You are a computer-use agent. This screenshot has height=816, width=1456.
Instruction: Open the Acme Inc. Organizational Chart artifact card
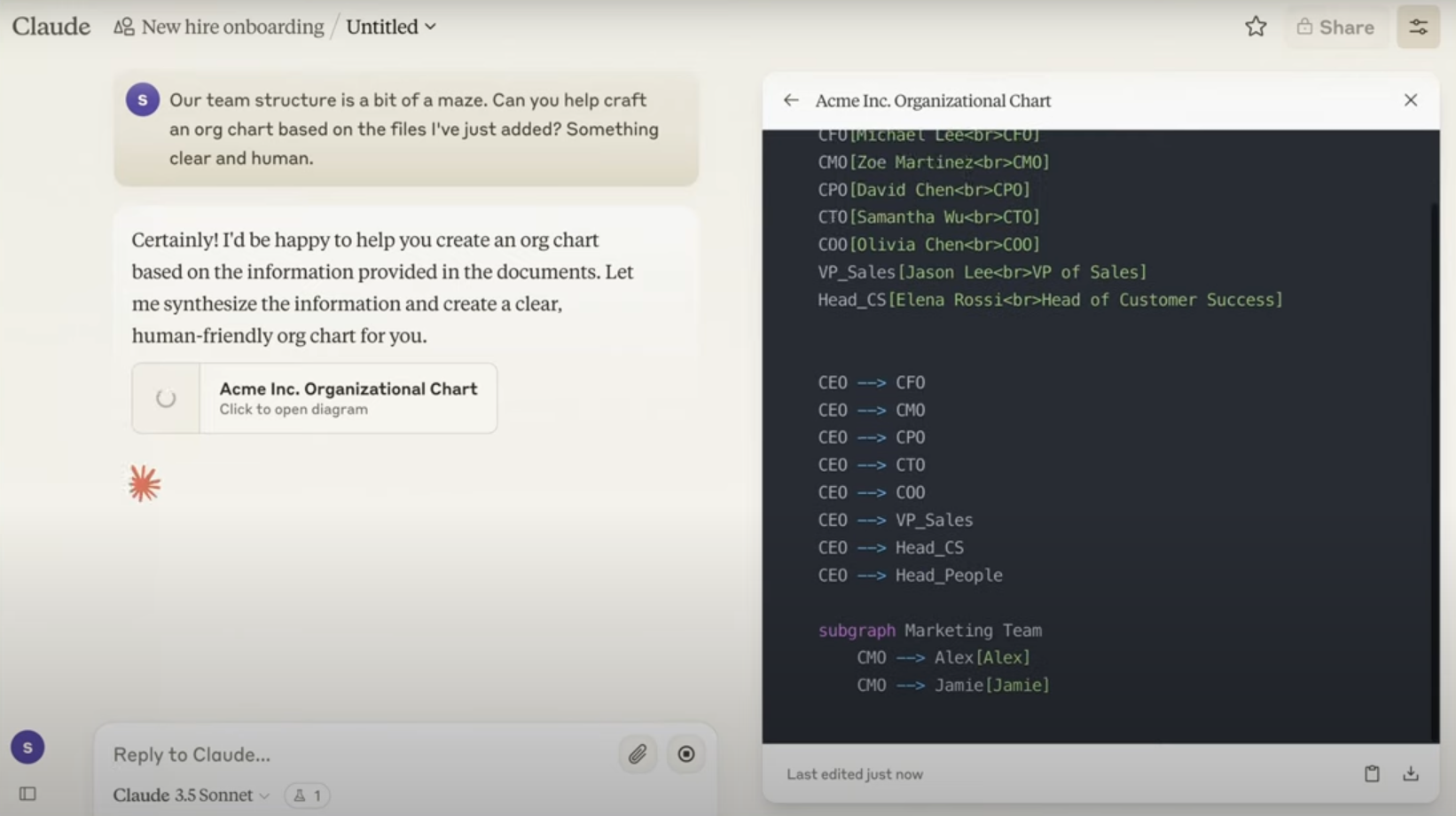(x=315, y=398)
